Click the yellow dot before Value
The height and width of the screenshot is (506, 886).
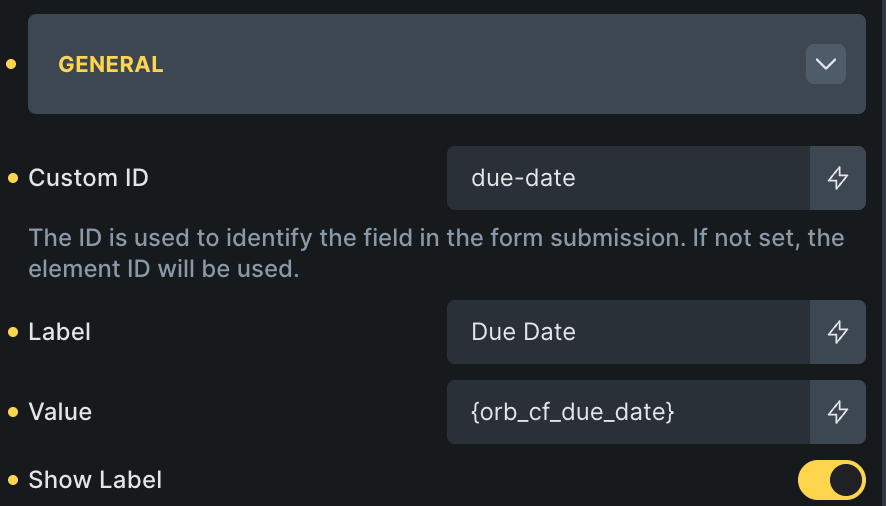(x=12, y=411)
